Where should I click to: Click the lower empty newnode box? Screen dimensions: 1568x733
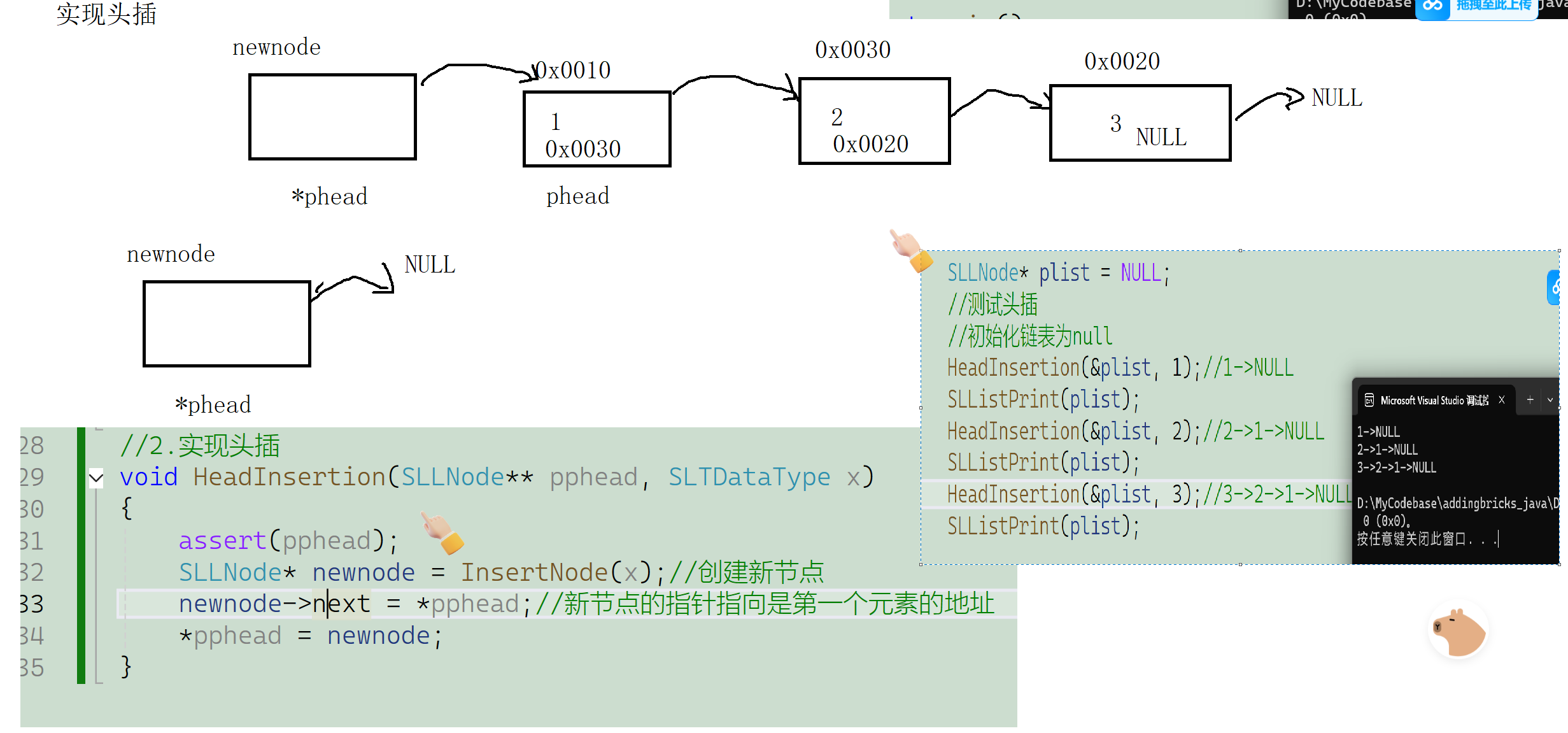tap(227, 324)
